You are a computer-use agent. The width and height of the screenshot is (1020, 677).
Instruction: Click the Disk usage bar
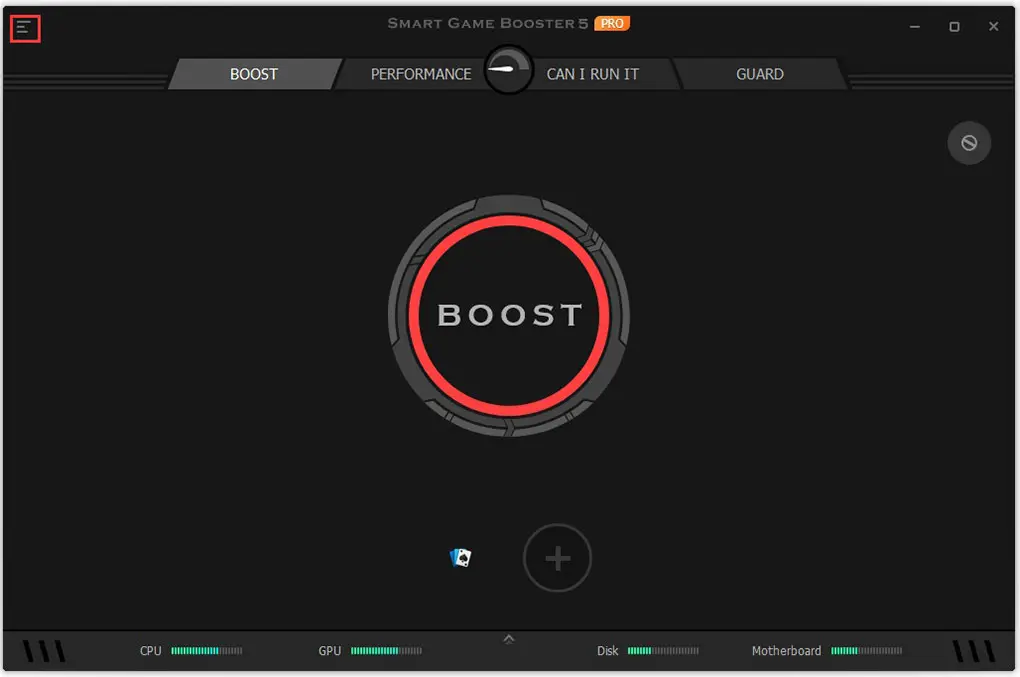663,651
